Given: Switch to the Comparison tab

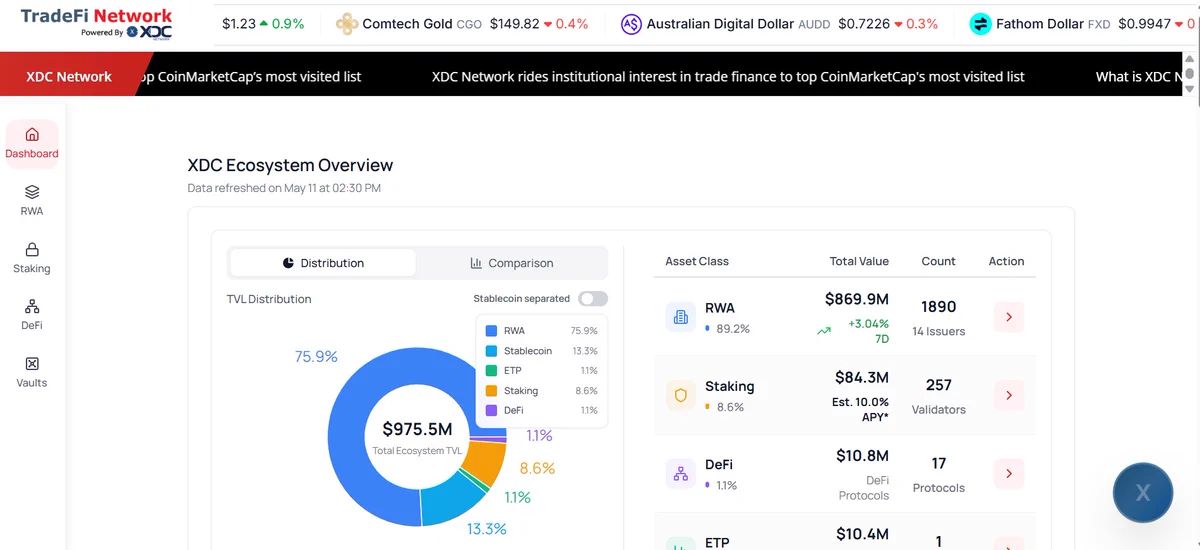Looking at the screenshot, I should click(x=511, y=263).
